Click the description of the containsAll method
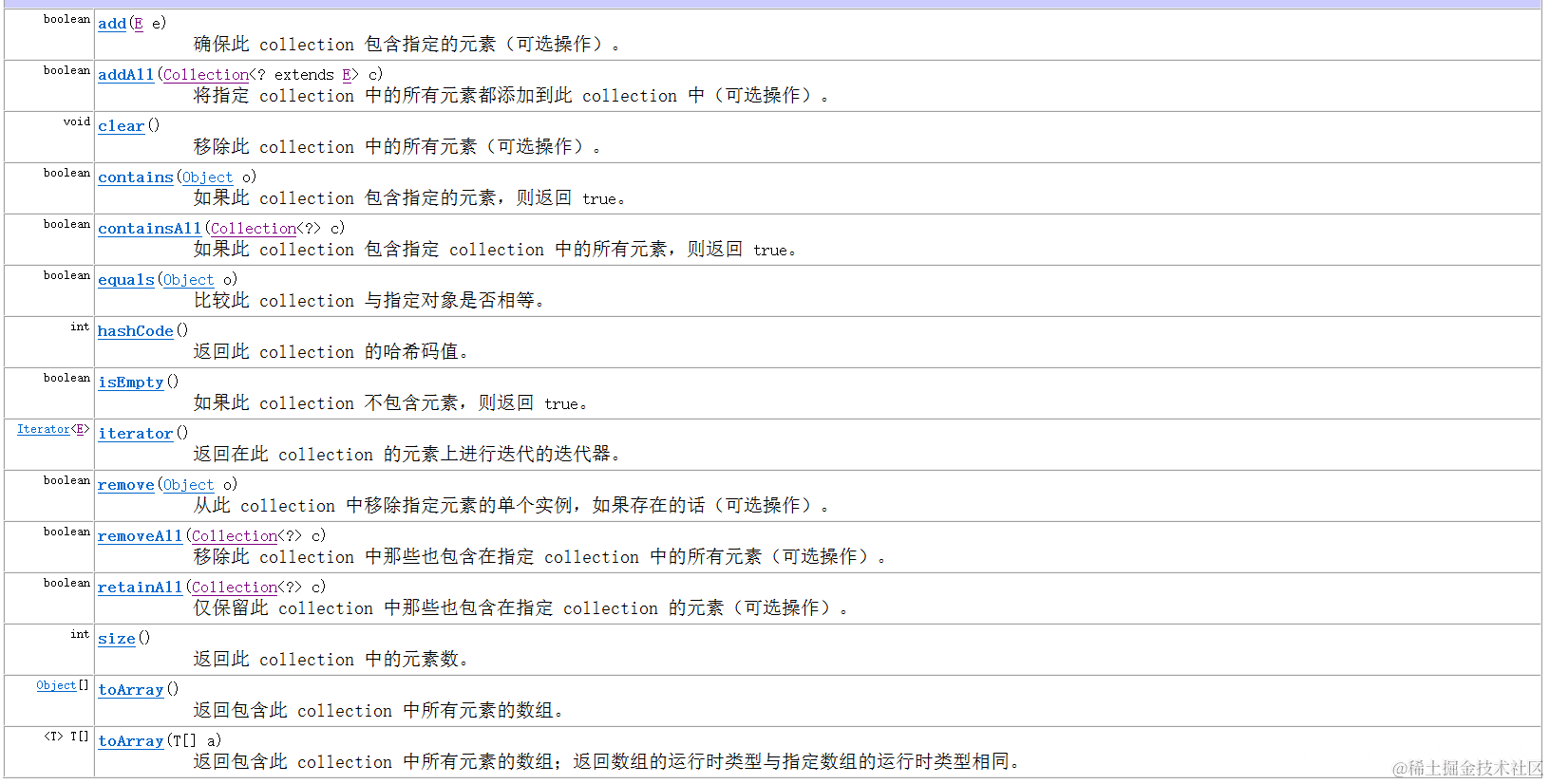1550x784 pixels. point(495,250)
